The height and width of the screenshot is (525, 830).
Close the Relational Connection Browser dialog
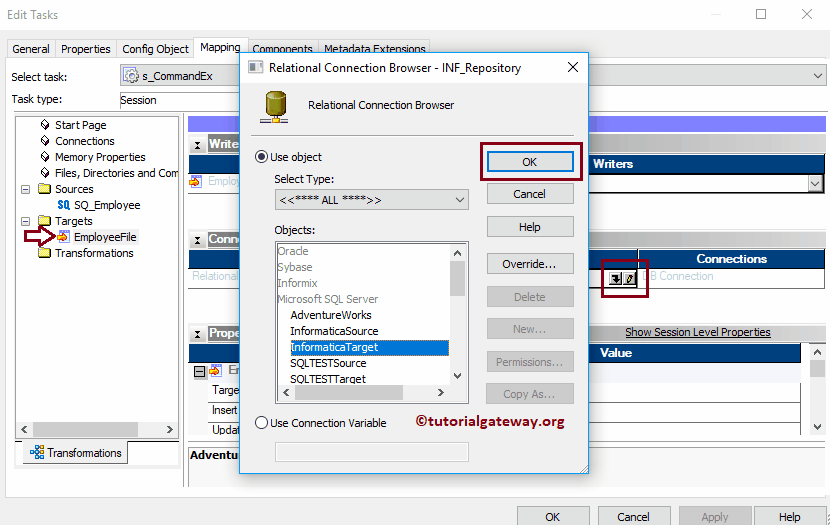[573, 67]
